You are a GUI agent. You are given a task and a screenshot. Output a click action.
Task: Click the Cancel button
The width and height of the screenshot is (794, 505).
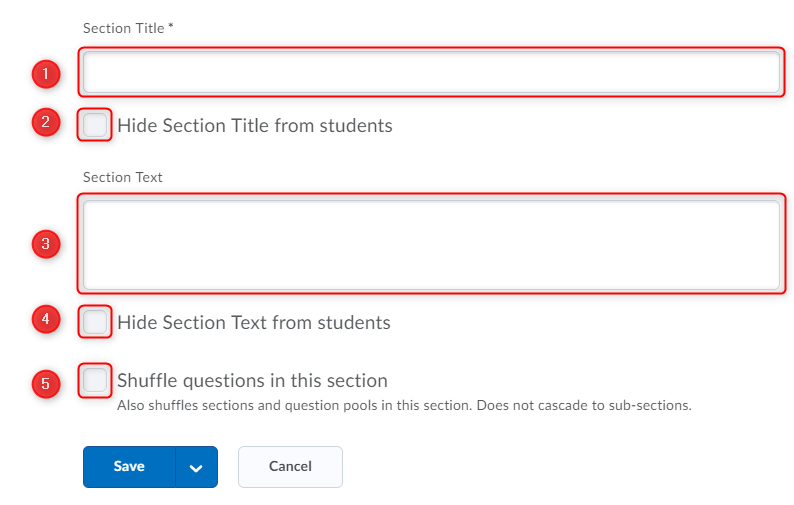coord(290,467)
